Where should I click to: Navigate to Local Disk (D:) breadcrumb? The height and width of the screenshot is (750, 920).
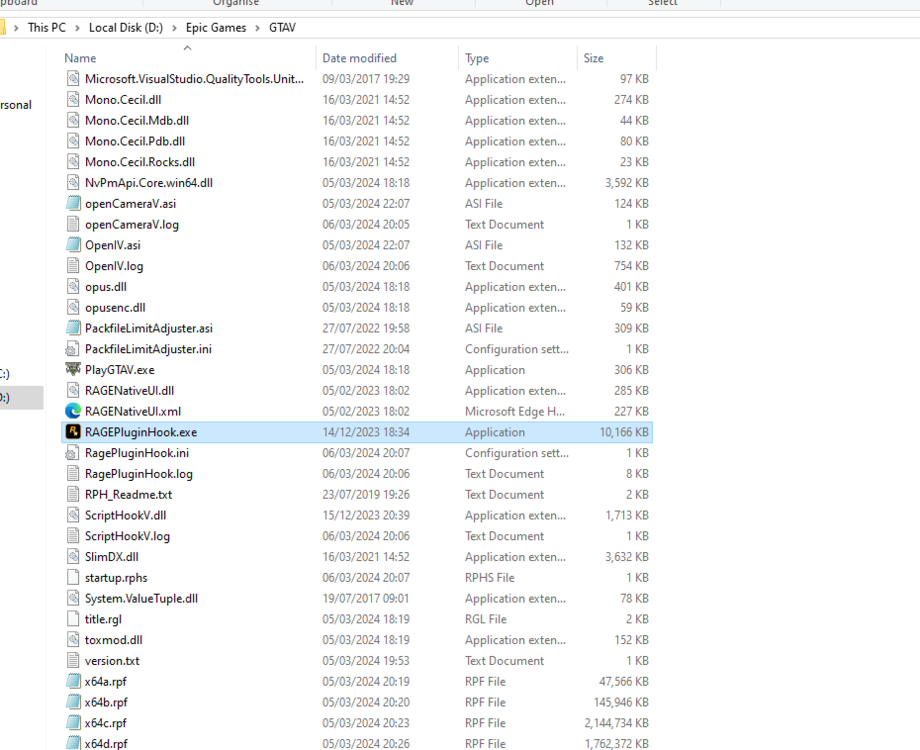[126, 28]
